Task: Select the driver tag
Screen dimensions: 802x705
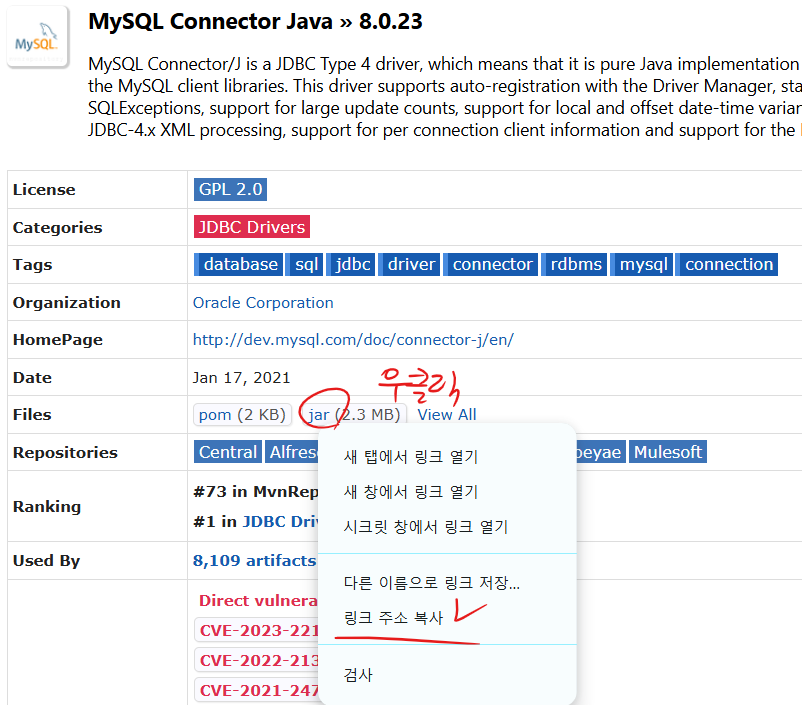Action: [x=409, y=265]
